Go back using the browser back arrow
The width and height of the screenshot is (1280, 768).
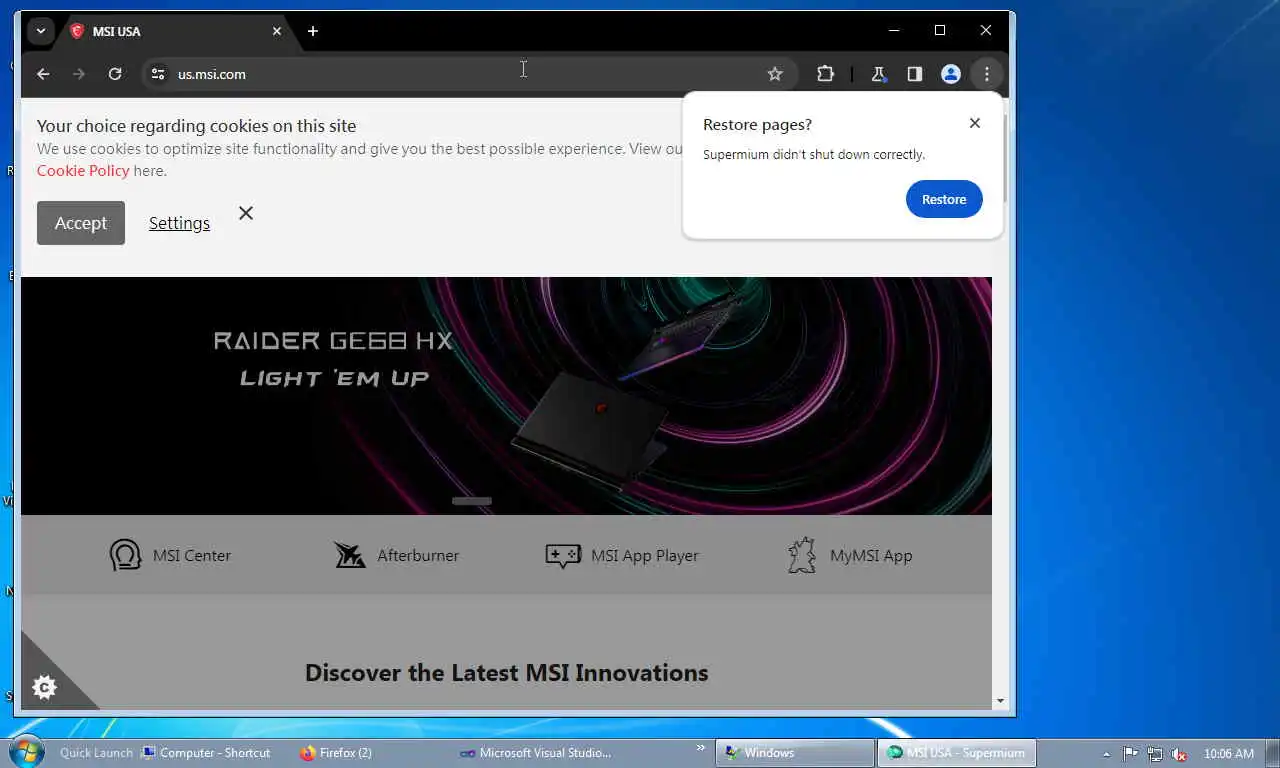click(x=43, y=74)
